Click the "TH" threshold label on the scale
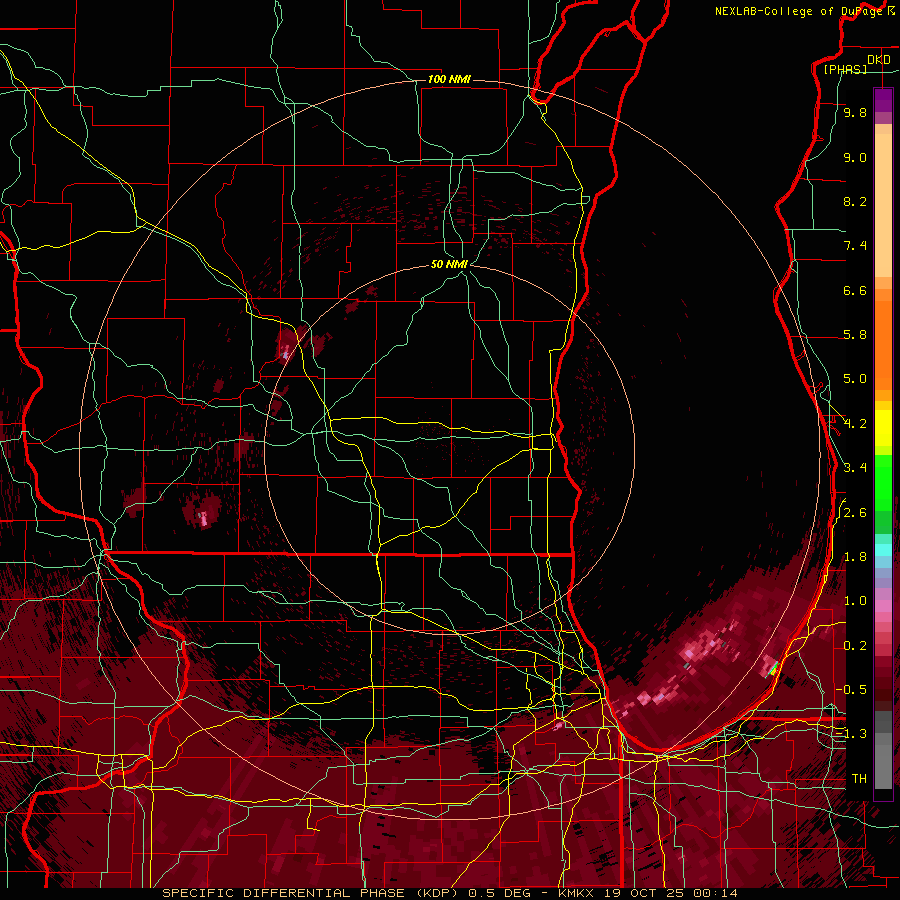The image size is (900, 900). pos(859,779)
